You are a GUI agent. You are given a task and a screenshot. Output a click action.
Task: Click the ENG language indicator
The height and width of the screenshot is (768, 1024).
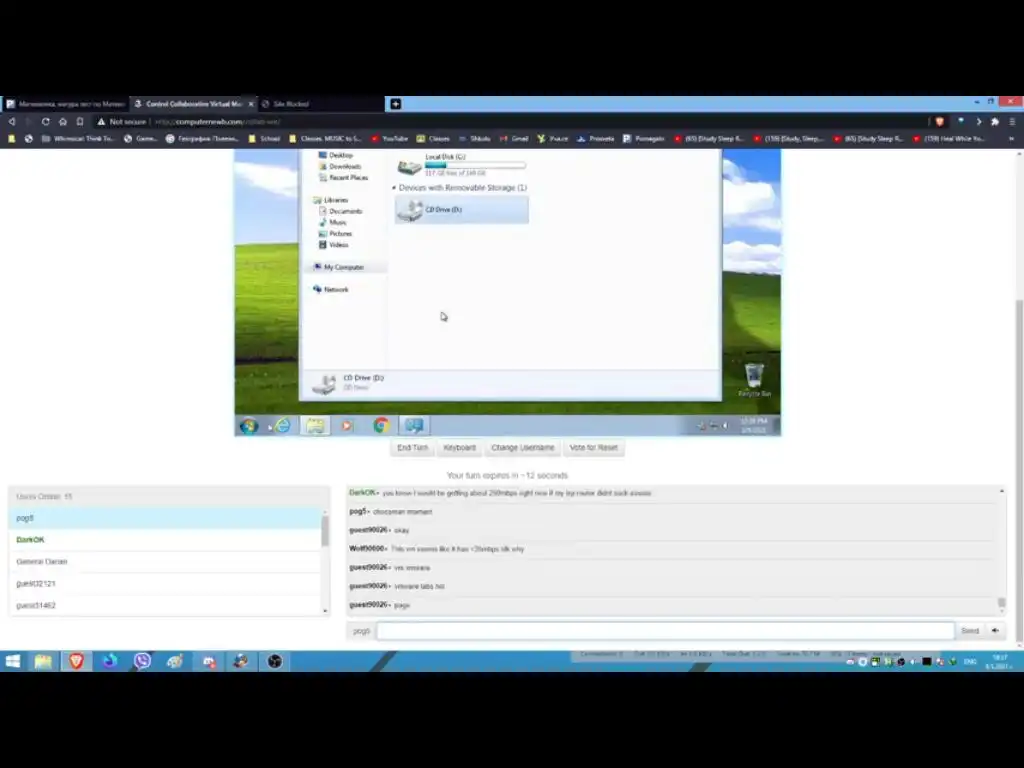tap(970, 662)
